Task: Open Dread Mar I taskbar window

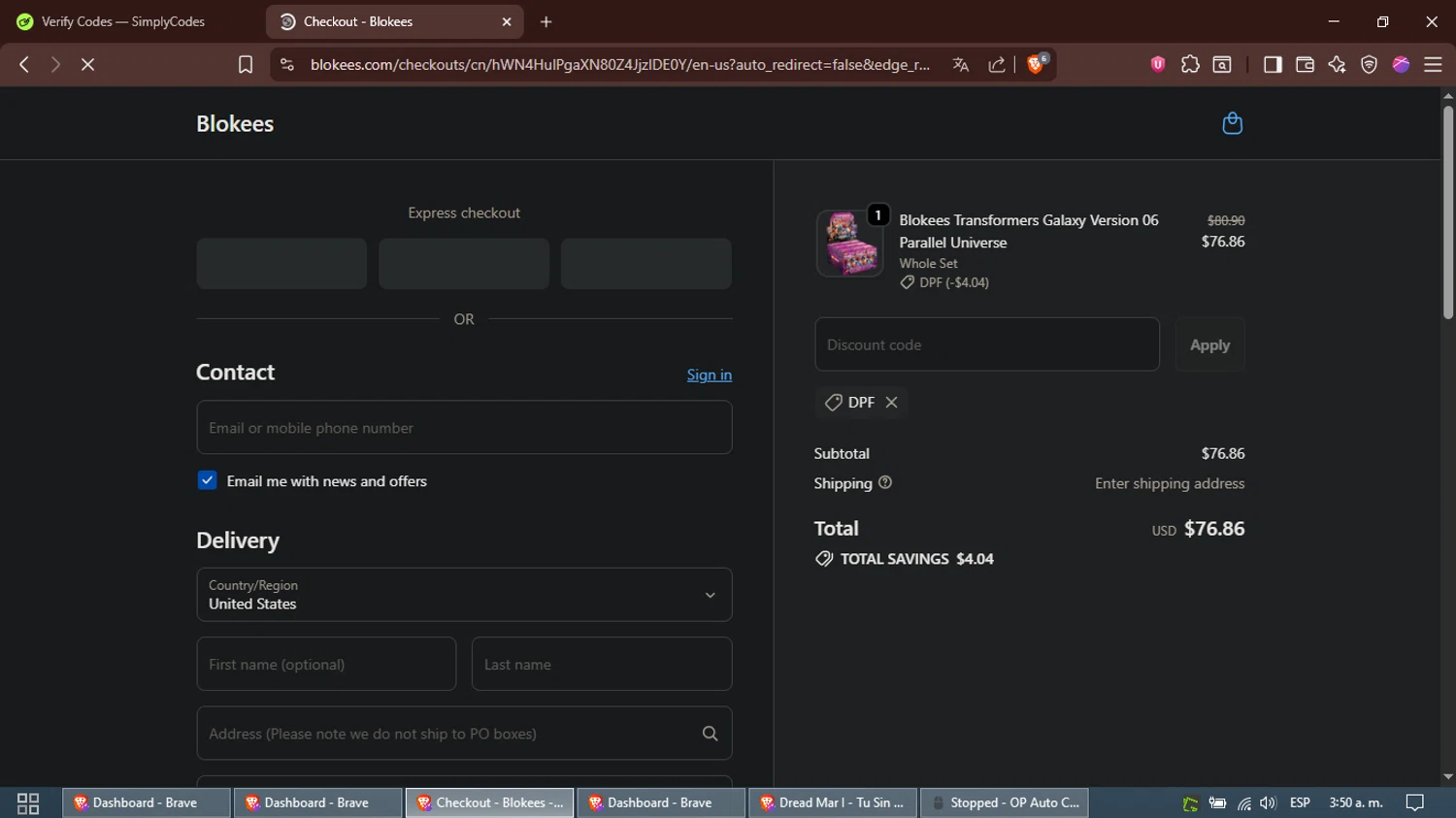Action: pyautogui.click(x=833, y=802)
